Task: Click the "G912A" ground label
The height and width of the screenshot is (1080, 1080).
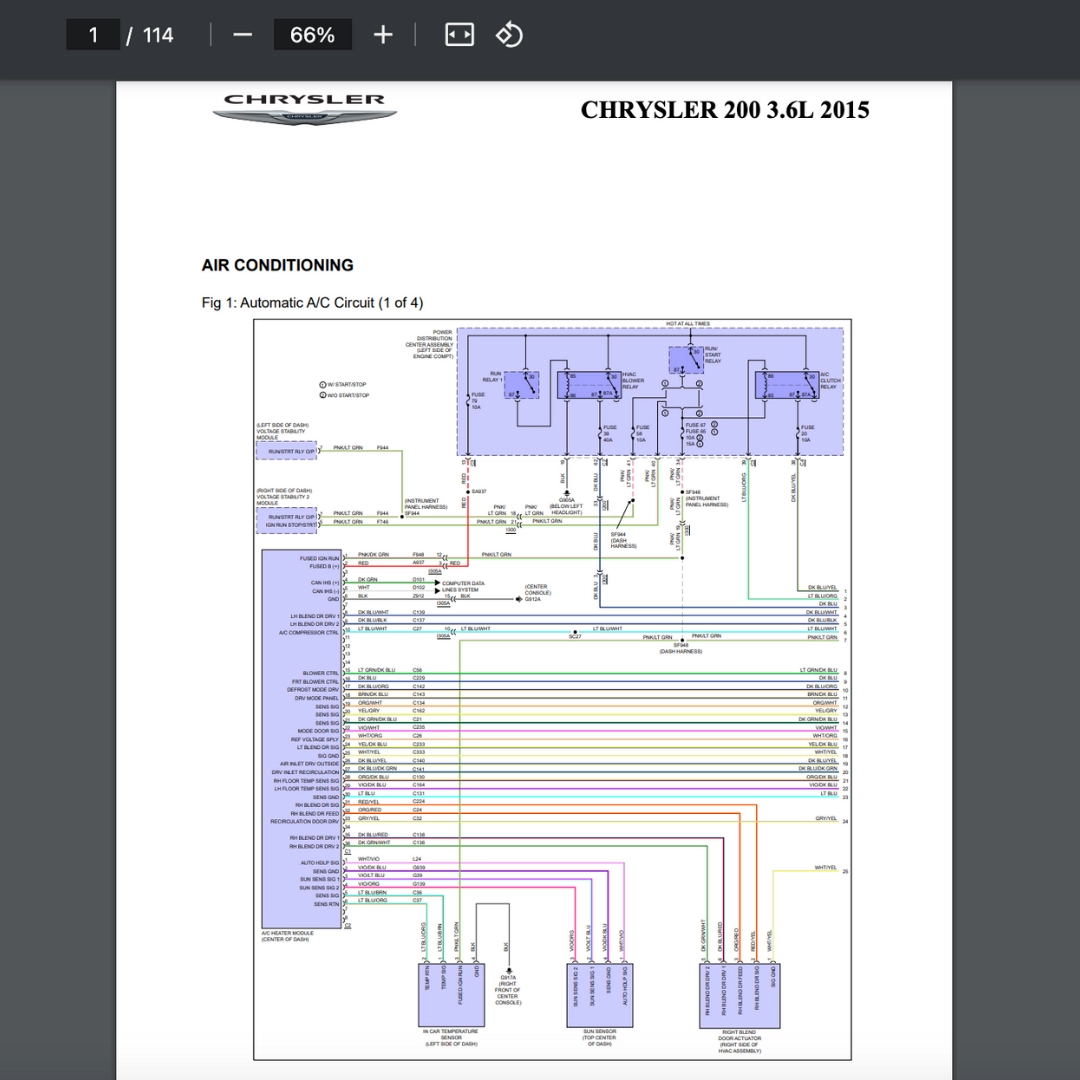Action: (533, 599)
